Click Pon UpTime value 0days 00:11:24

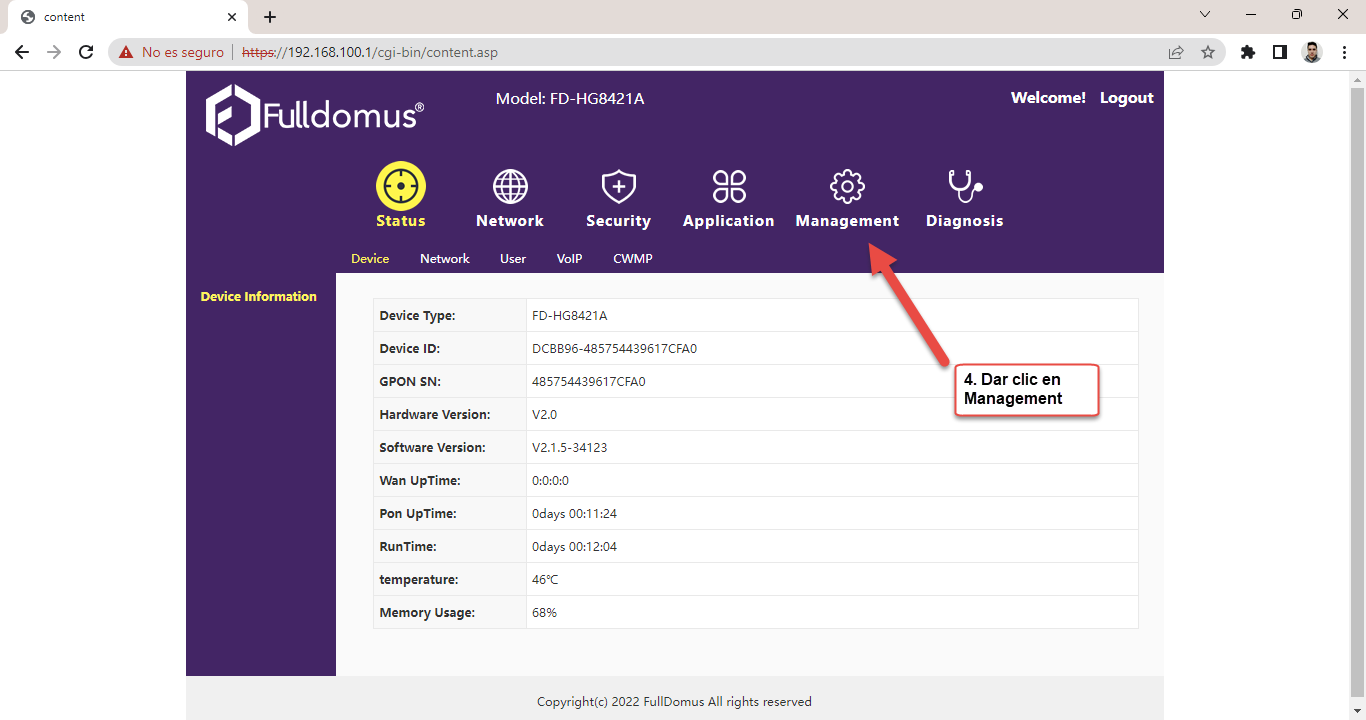(x=574, y=513)
